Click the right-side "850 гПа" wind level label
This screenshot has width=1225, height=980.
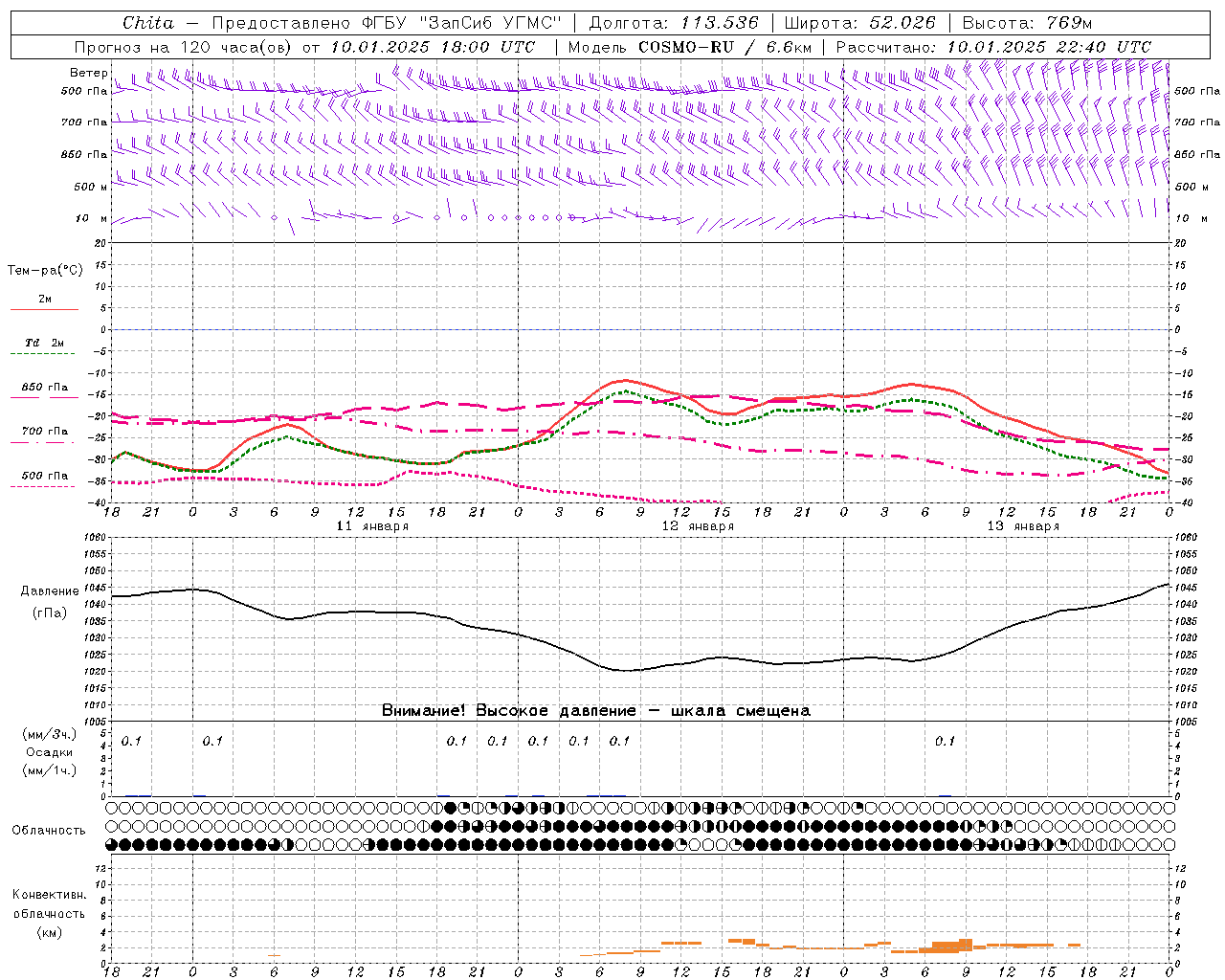point(1197,154)
